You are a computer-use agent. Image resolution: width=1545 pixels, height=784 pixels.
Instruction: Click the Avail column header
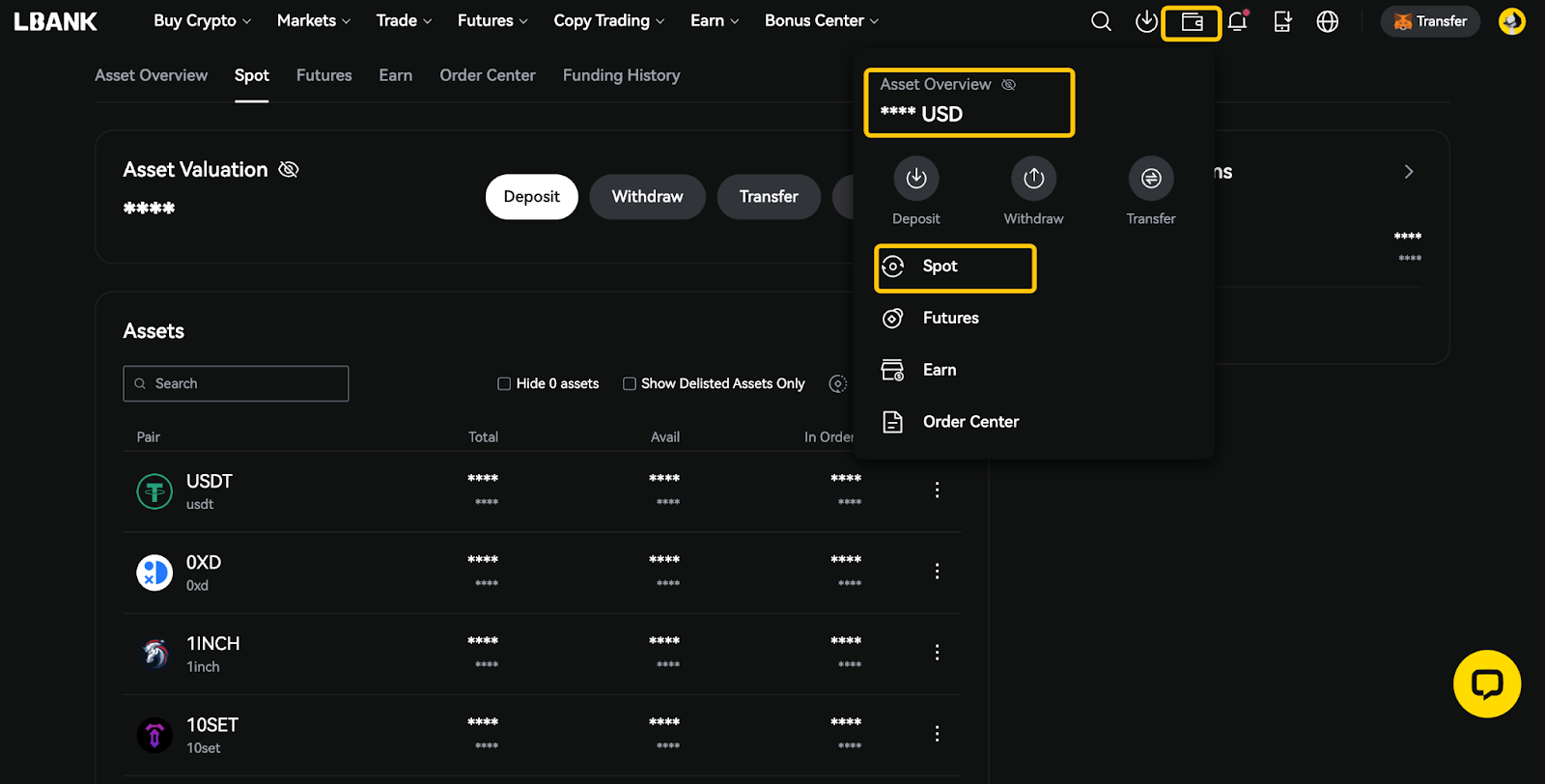(665, 437)
